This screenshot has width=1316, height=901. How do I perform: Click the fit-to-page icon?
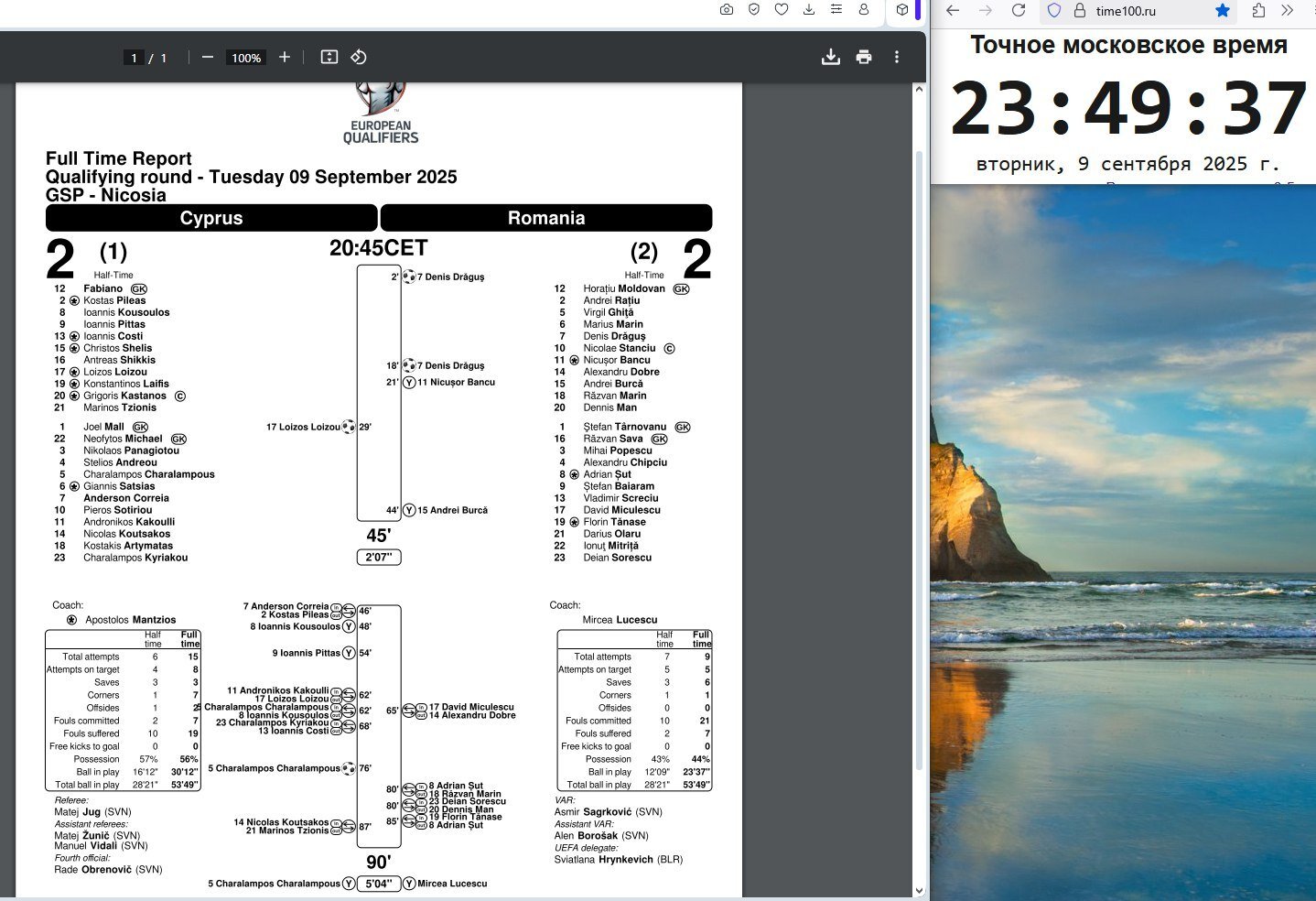[x=329, y=57]
